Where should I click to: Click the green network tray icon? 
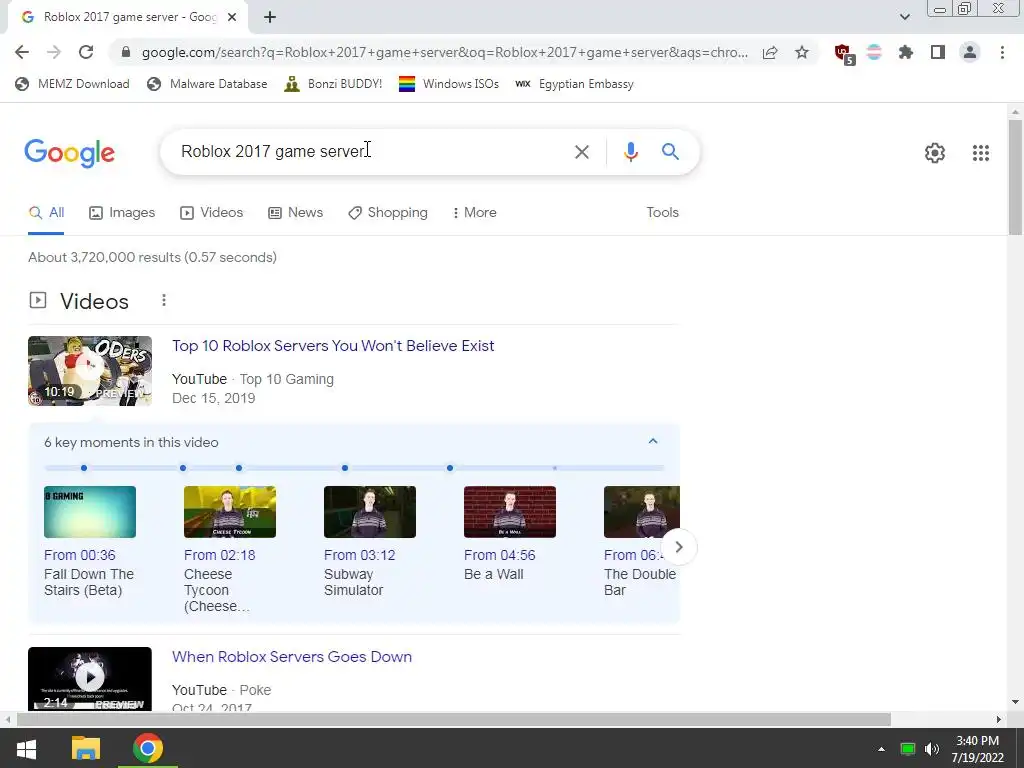tap(908, 749)
